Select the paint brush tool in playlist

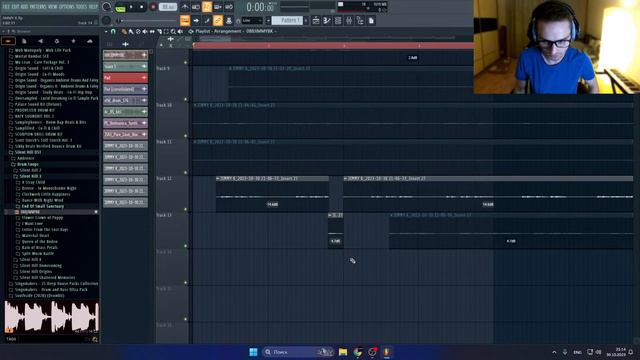pos(131,31)
